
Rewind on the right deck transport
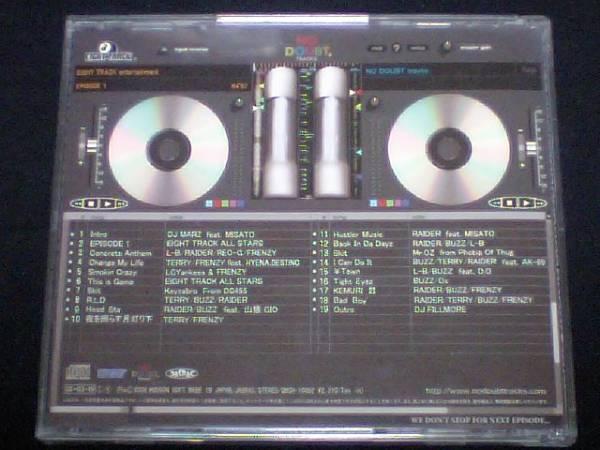[495, 202]
